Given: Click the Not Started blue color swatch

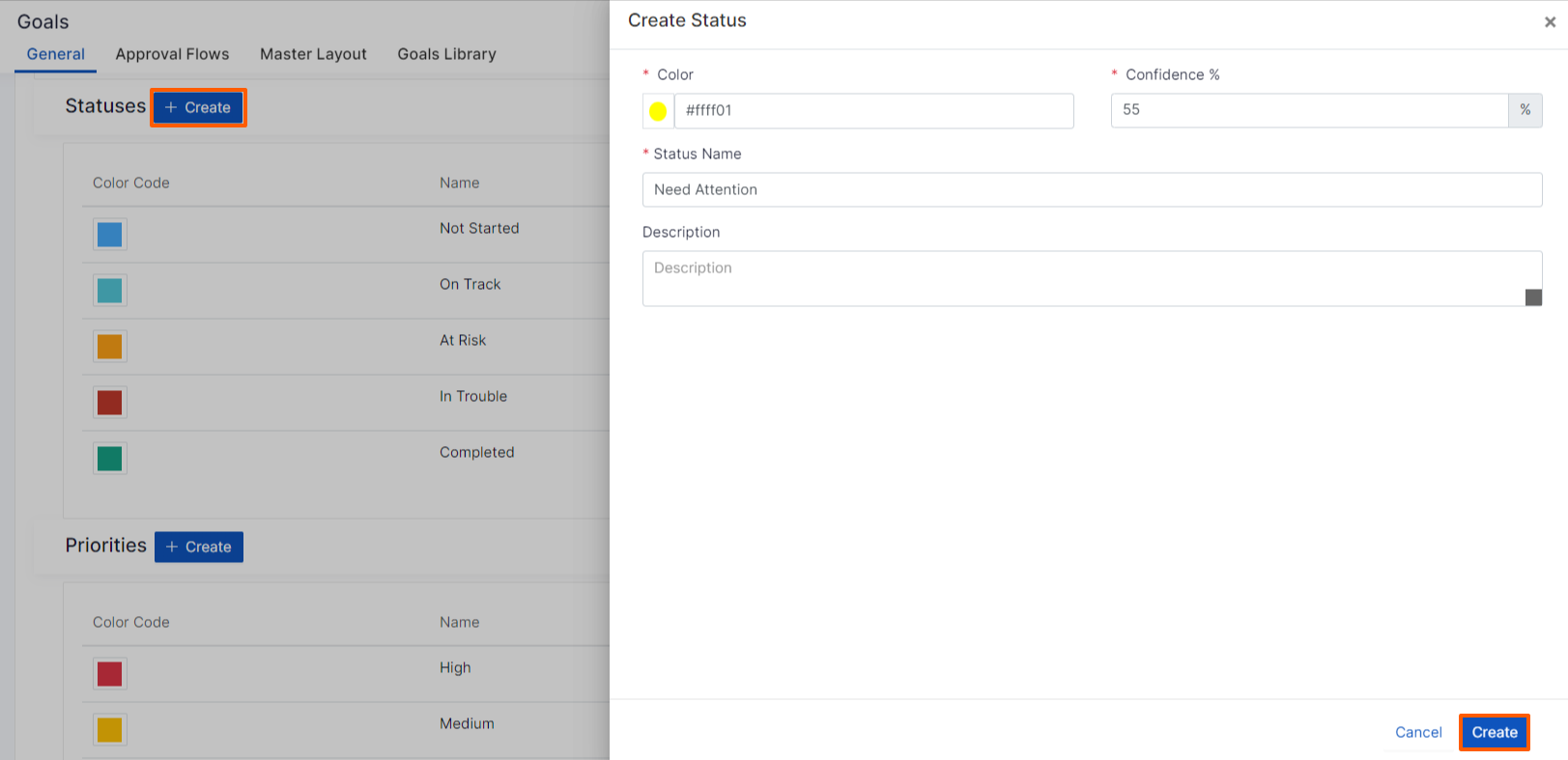Looking at the screenshot, I should coord(110,235).
